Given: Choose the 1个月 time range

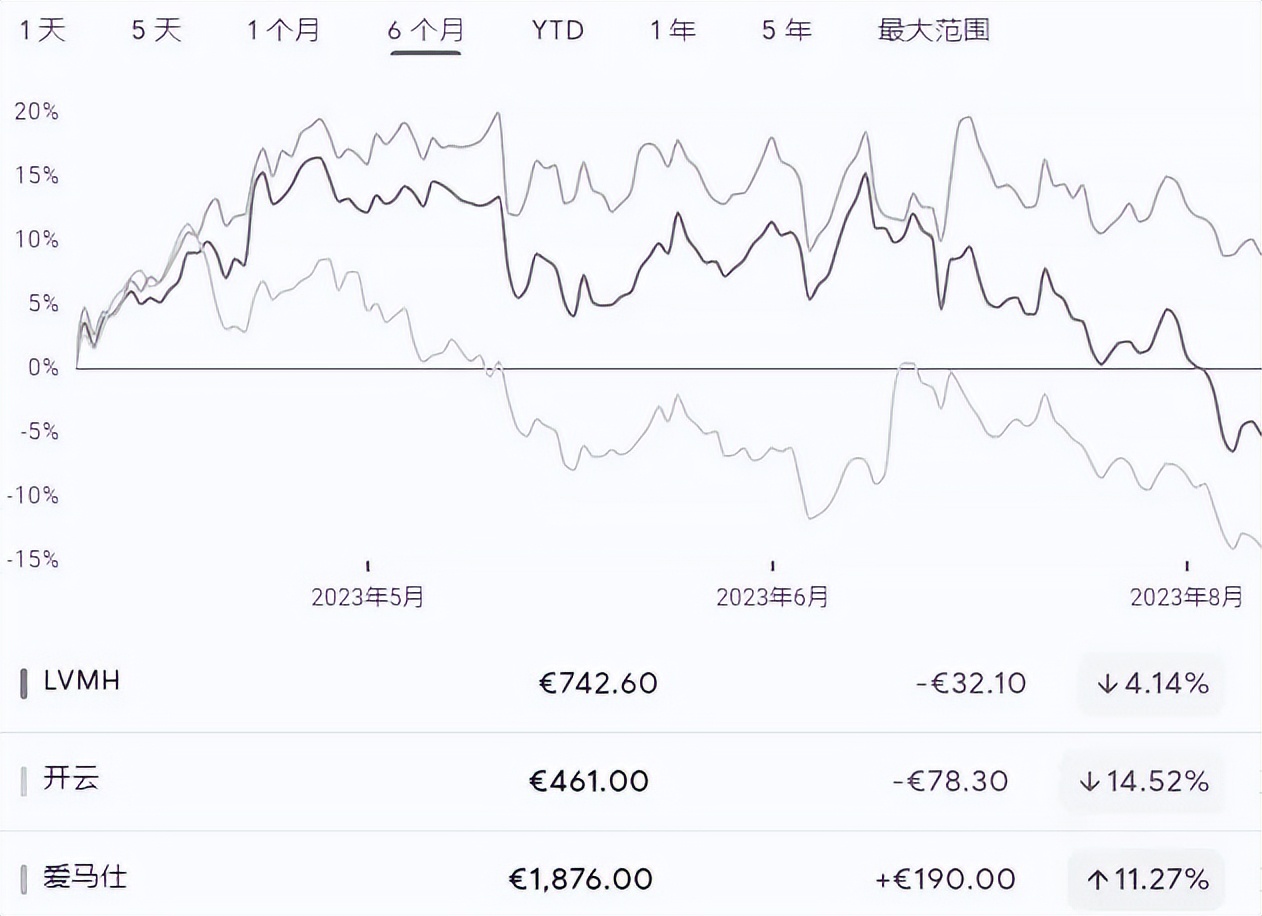Looking at the screenshot, I should pos(284,30).
